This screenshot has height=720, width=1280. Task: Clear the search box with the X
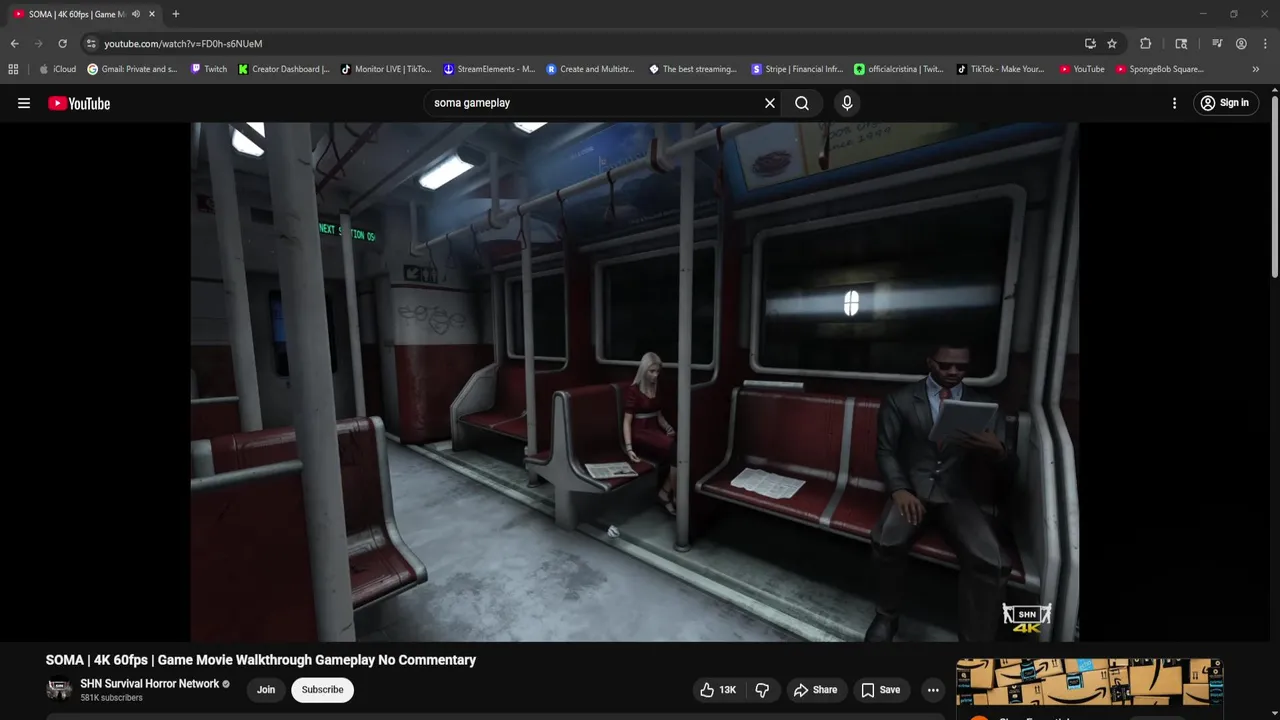tap(770, 103)
